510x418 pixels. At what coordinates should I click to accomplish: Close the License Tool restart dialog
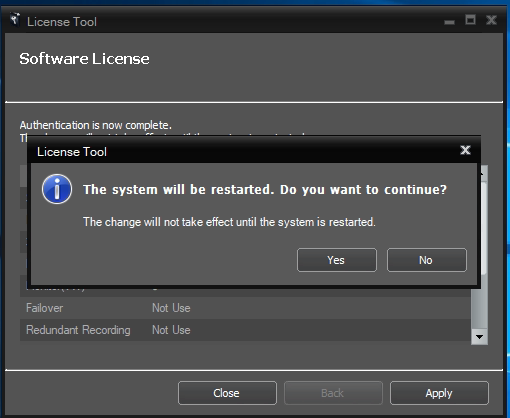(465, 150)
